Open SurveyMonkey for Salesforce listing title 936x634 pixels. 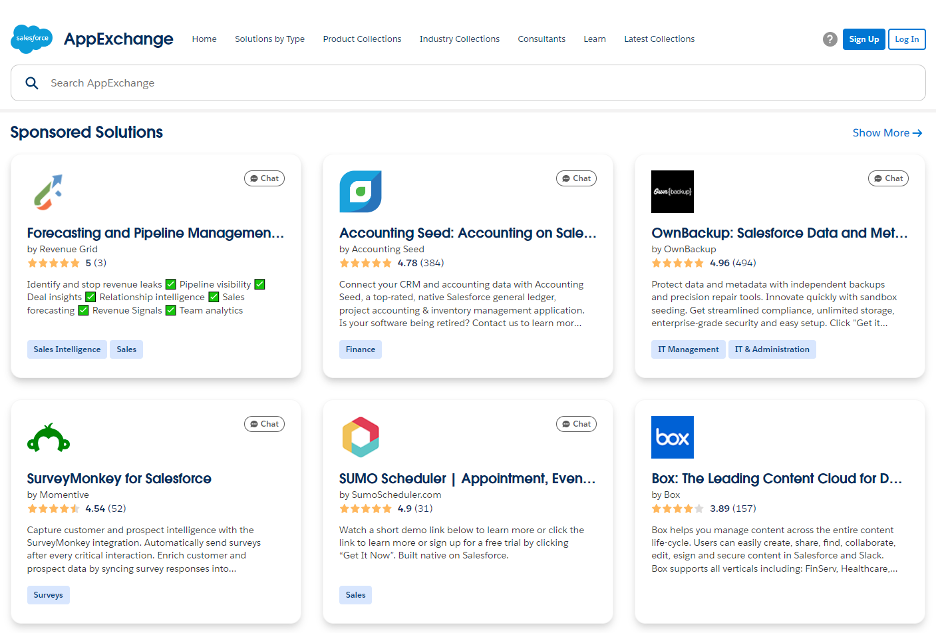point(119,479)
